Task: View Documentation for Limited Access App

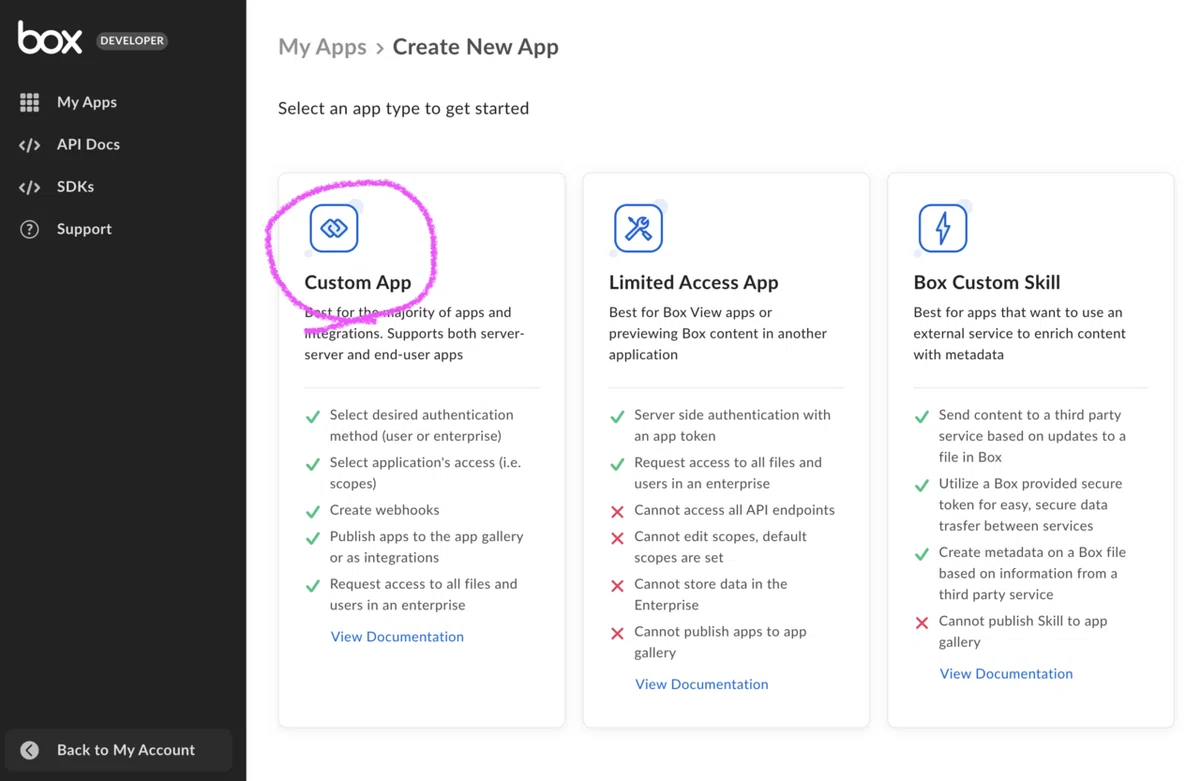Action: pos(702,684)
